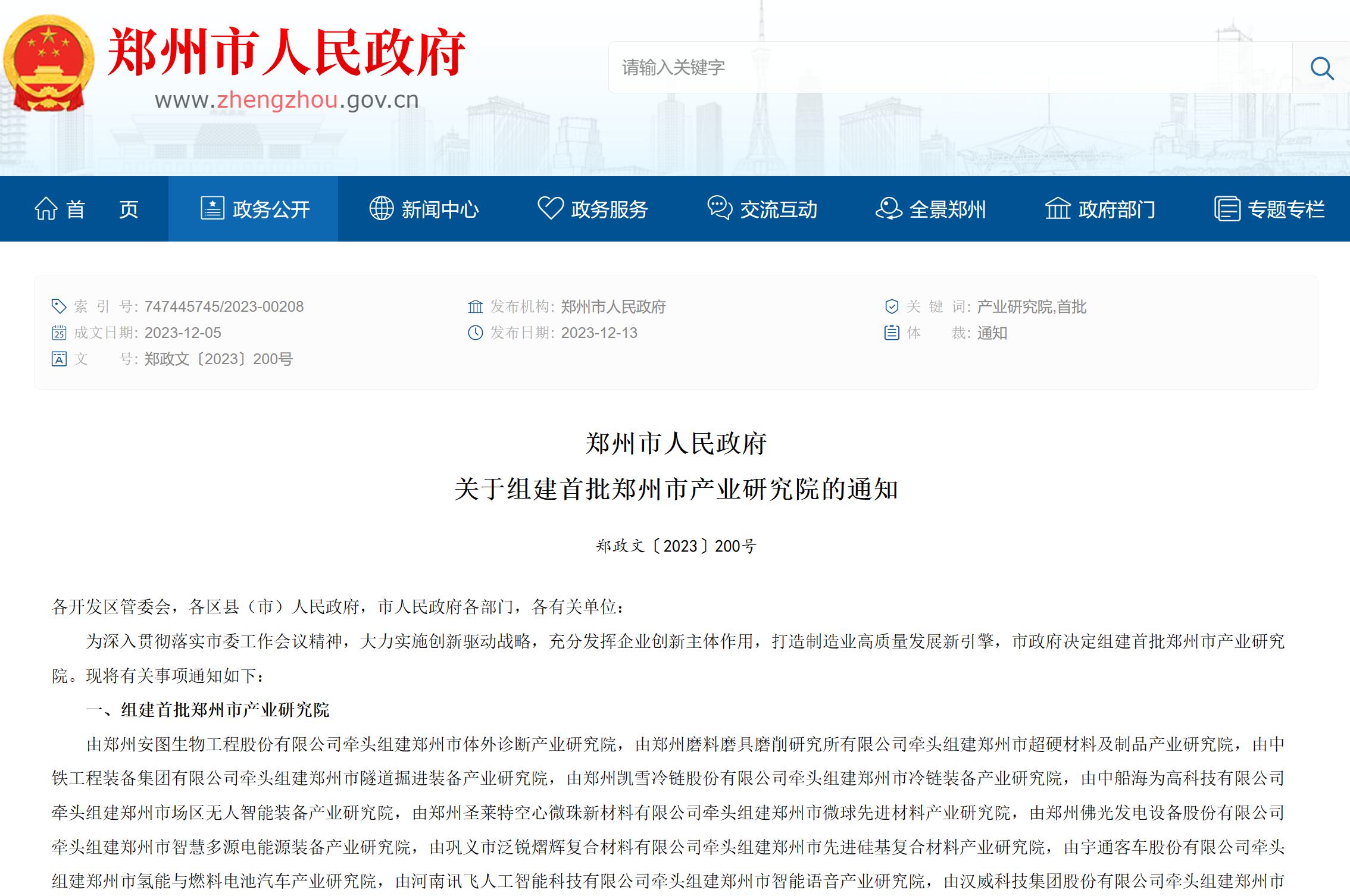Click the heart icon for 政务服务
This screenshot has height=896, width=1350.
click(551, 208)
